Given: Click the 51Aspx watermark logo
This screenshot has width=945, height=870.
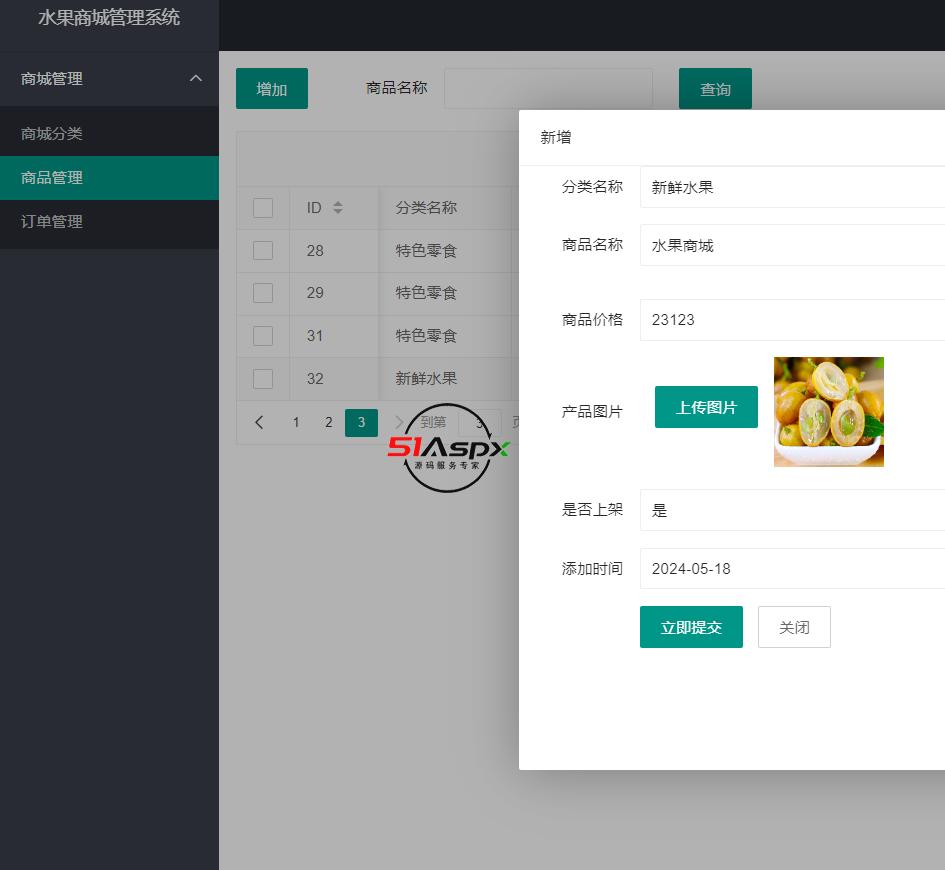Looking at the screenshot, I should tap(448, 449).
